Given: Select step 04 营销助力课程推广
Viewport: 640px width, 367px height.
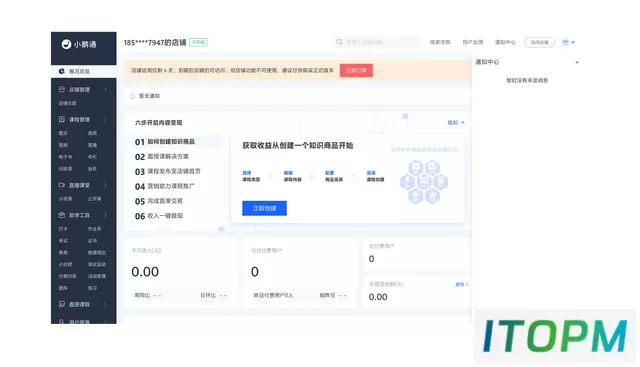Looking at the screenshot, I should point(164,186).
